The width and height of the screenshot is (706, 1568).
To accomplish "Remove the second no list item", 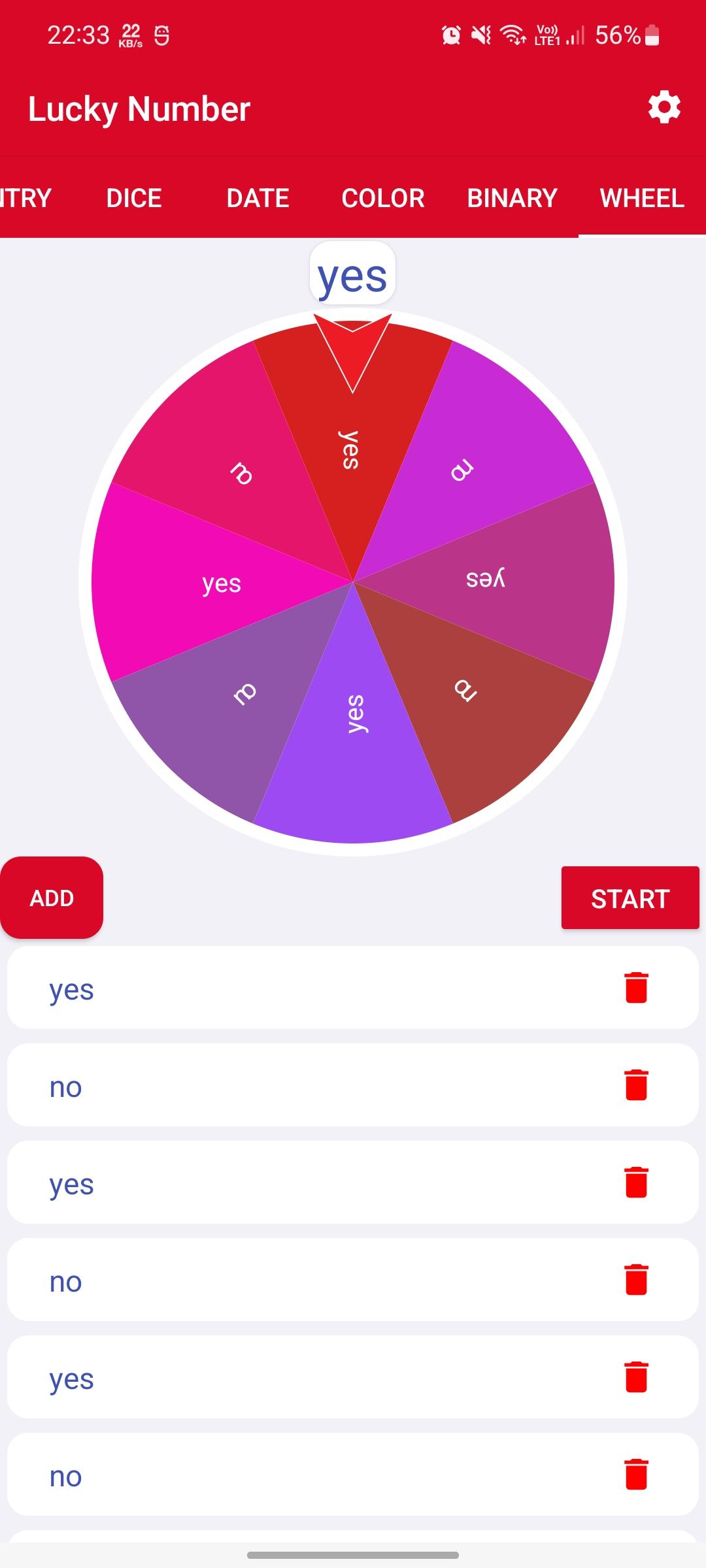I will click(x=636, y=1279).
